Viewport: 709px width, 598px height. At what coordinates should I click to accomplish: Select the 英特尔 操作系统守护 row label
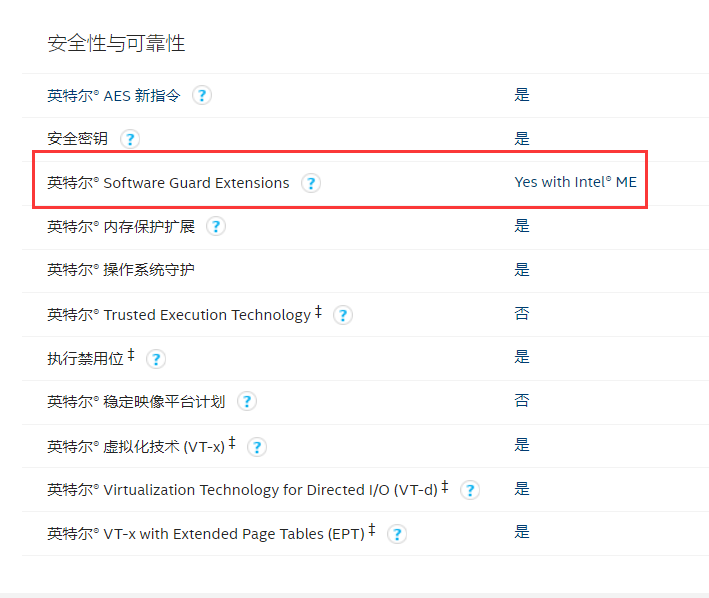(121, 270)
